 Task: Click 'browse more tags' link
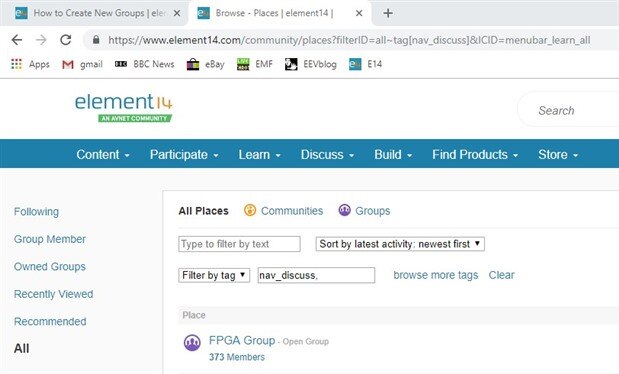[x=436, y=275]
